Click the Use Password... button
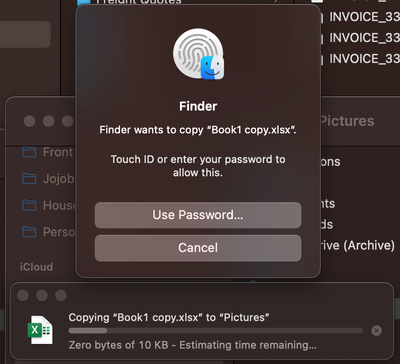Image resolution: width=400 pixels, height=364 pixels. click(x=198, y=215)
